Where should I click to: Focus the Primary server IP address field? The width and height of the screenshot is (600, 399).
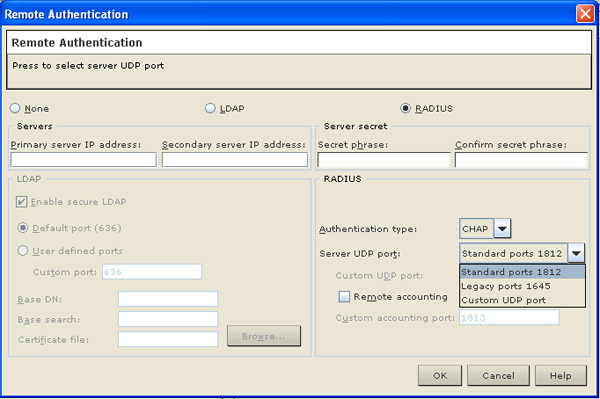[84, 160]
